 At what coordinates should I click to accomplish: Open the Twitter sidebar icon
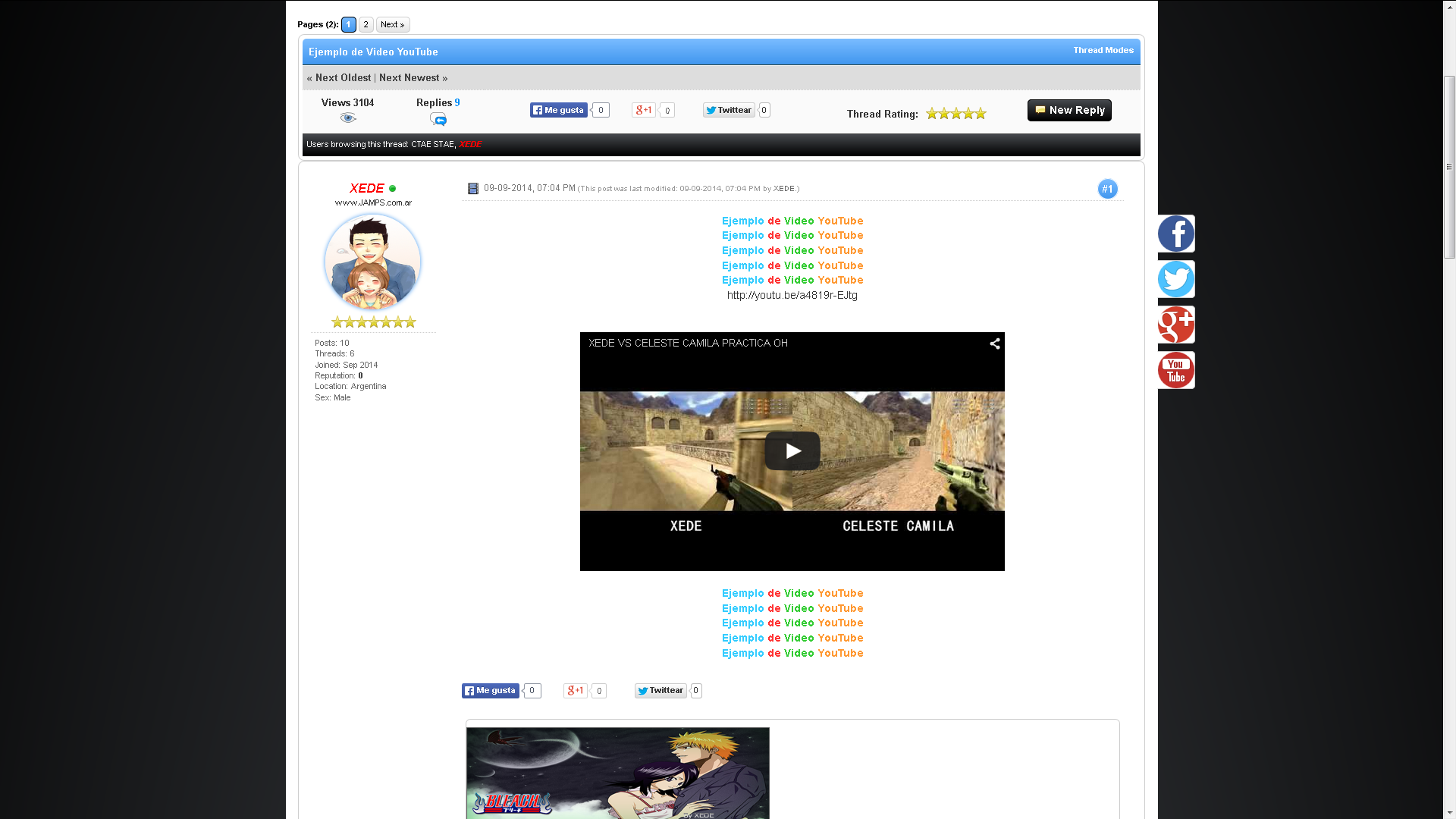1175,279
